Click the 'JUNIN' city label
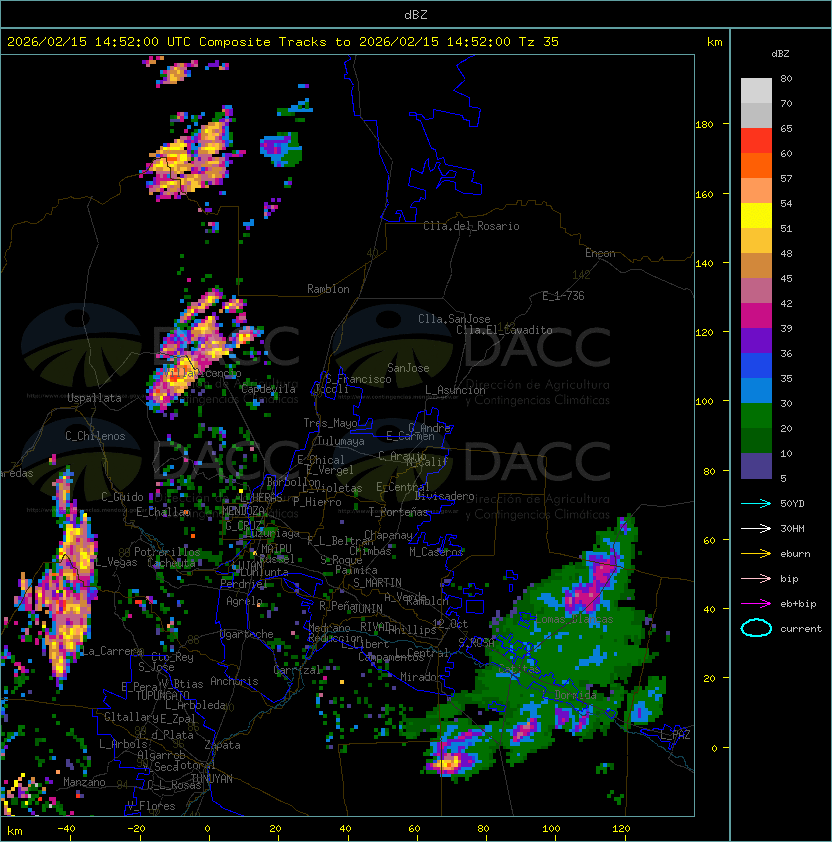Screen dimensions: 832x842 [x=367, y=608]
